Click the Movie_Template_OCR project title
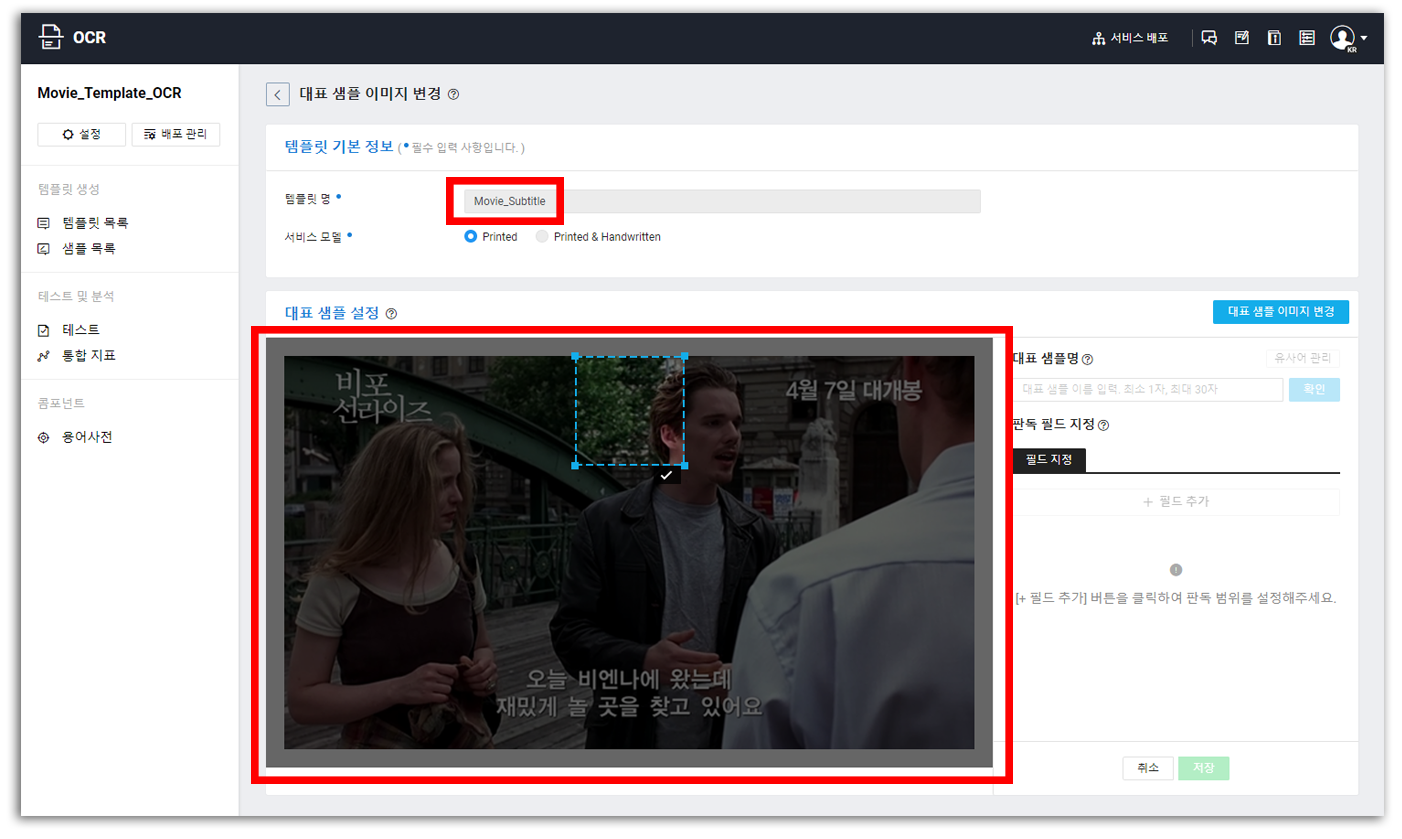The height and width of the screenshot is (839, 1402). (x=109, y=93)
